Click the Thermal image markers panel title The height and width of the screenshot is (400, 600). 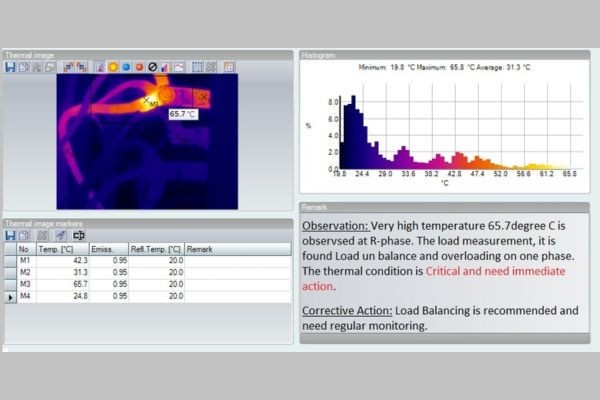(44, 224)
